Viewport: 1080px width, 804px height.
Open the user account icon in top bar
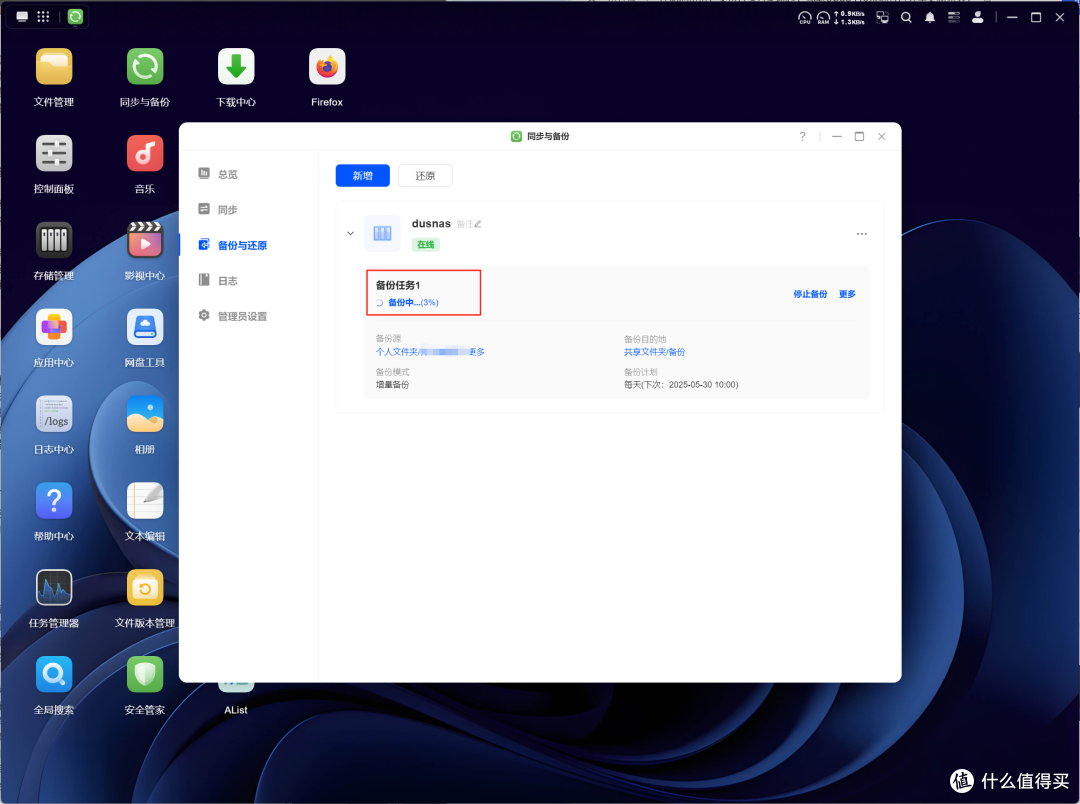tap(977, 17)
